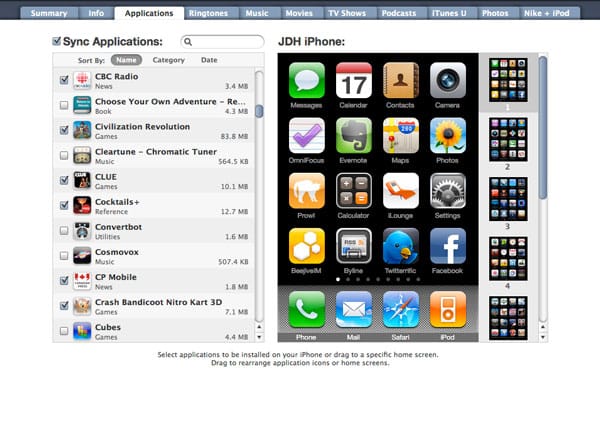Screen dimensions: 600x422
Task: Click the Cubes app icon
Action: 82,331
